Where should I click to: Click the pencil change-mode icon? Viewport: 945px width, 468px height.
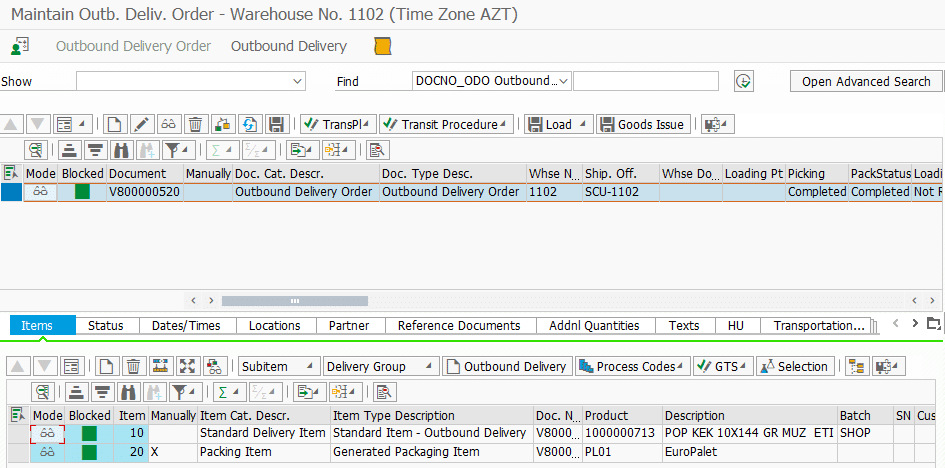pos(141,124)
